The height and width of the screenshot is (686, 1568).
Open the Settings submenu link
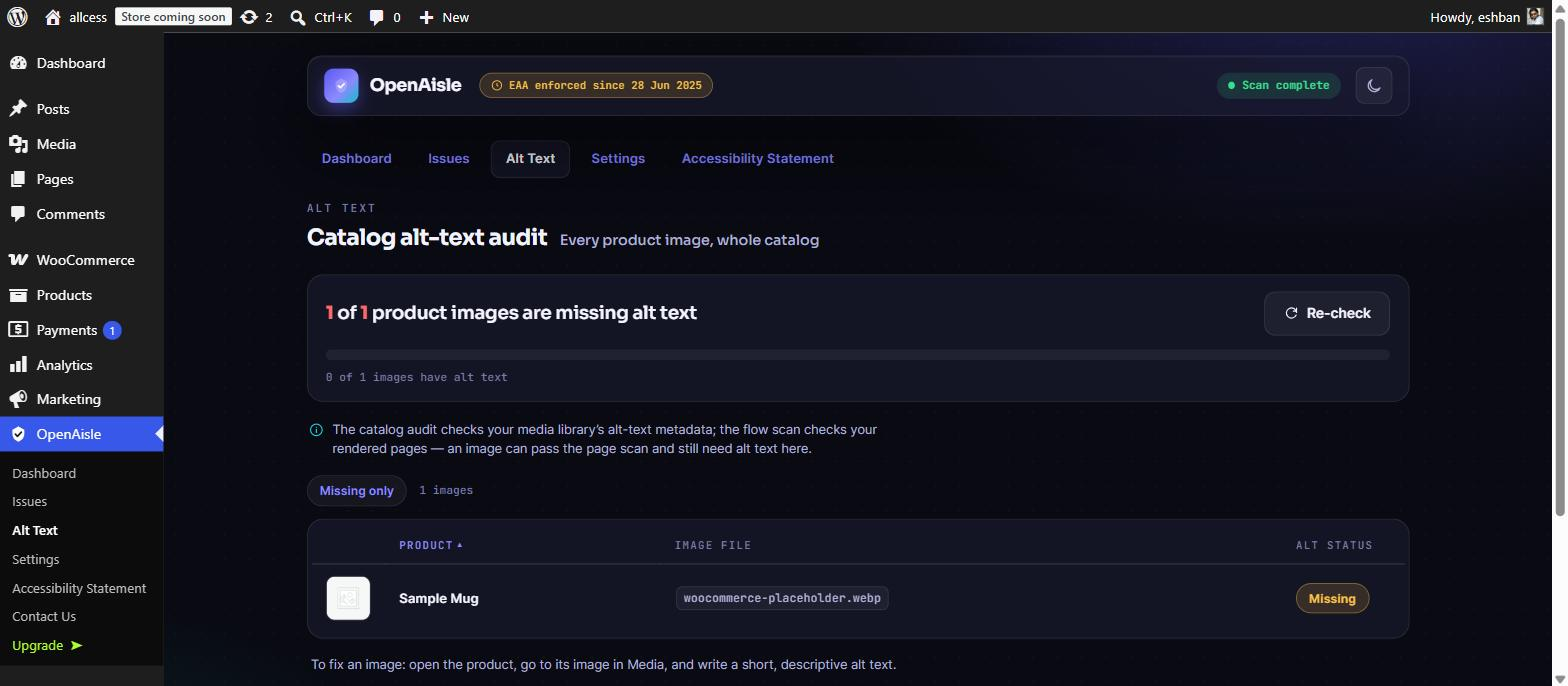(x=35, y=560)
